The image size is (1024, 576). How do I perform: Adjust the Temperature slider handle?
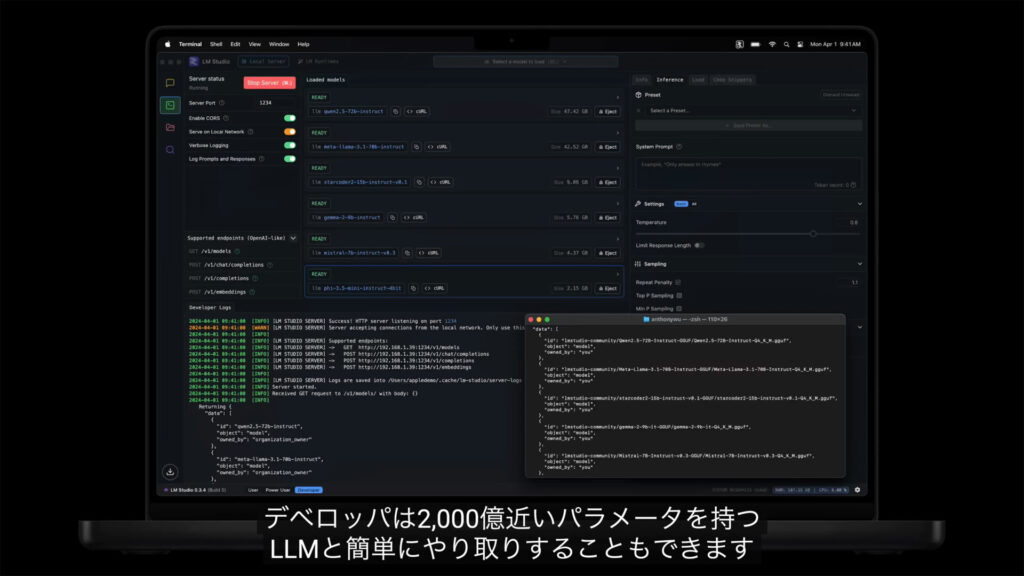[x=813, y=233]
